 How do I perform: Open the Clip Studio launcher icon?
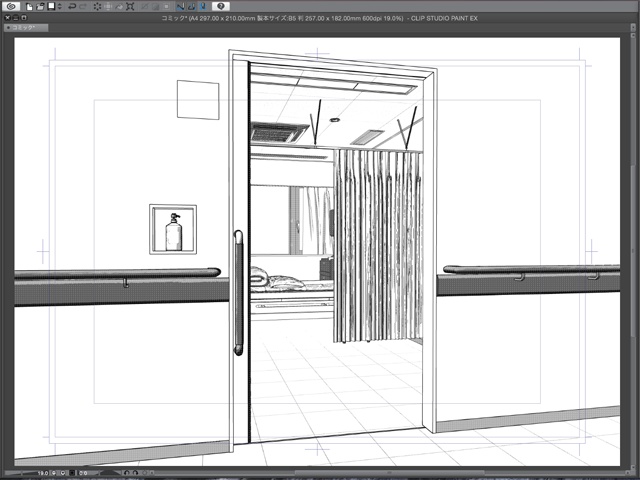[x=11, y=6]
